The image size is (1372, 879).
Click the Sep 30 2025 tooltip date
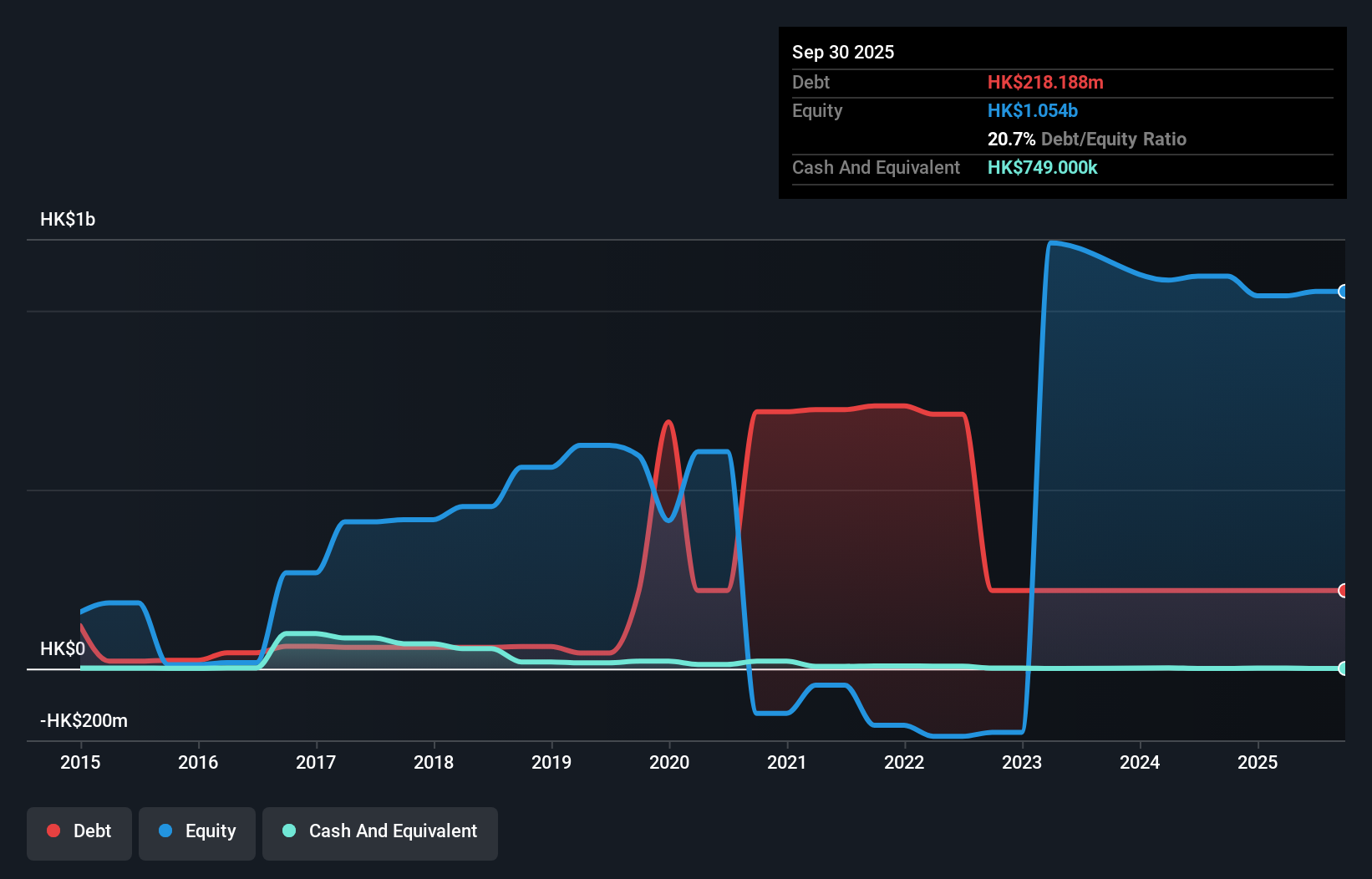(843, 52)
